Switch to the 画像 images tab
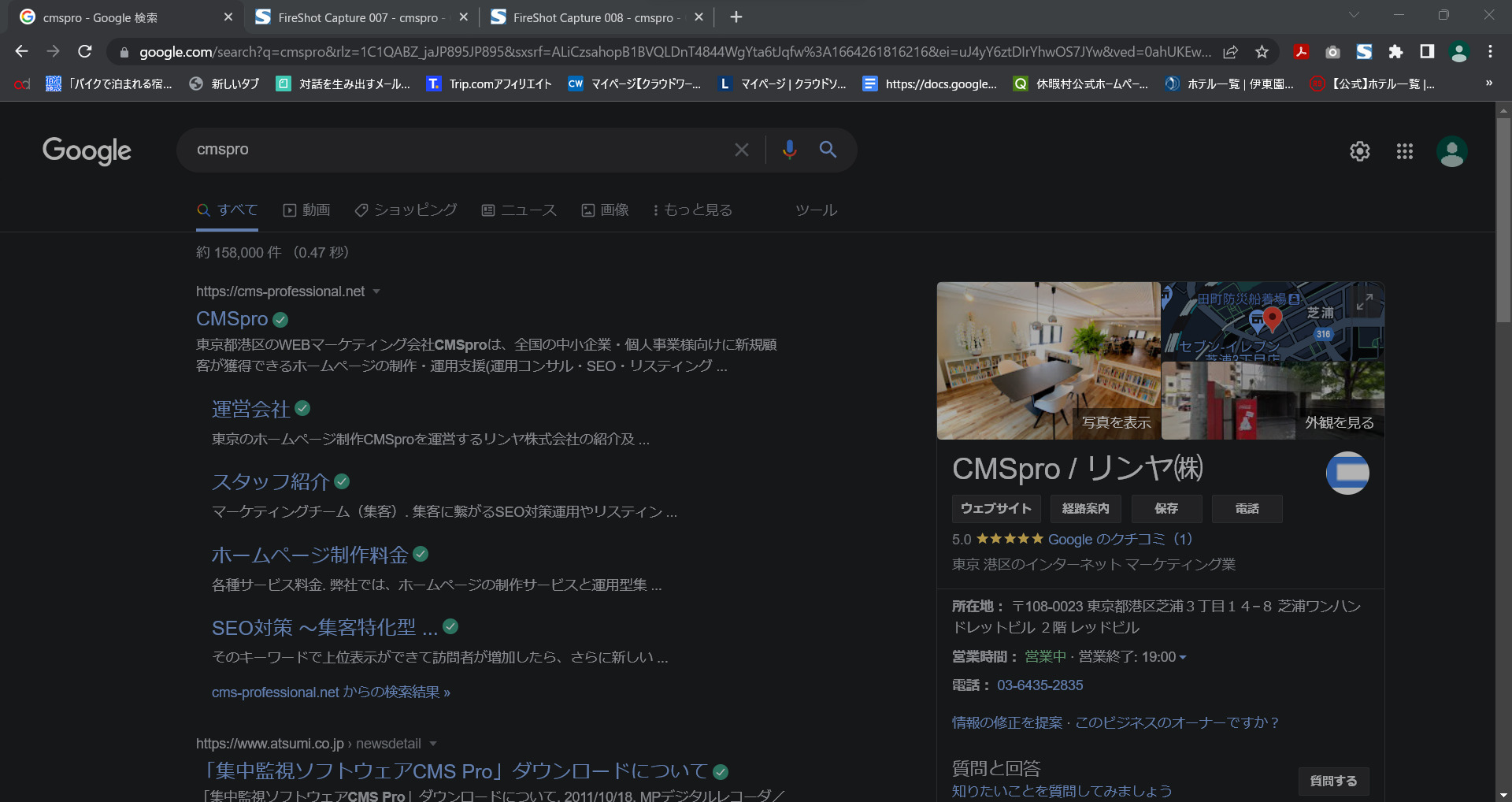 point(606,210)
